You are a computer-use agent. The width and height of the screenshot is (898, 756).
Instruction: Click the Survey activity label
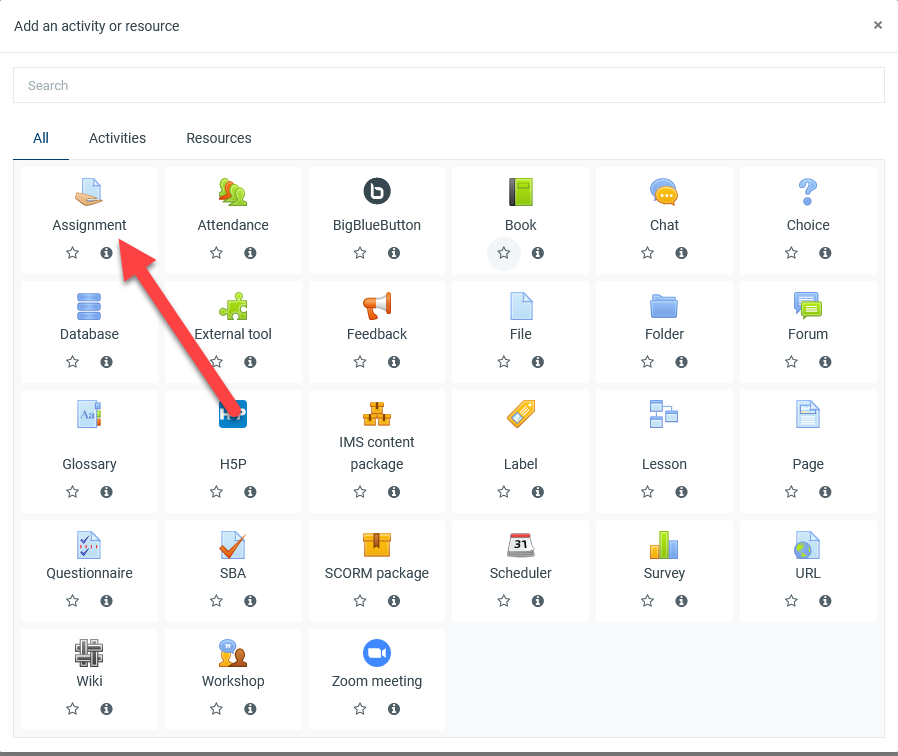pyautogui.click(x=664, y=573)
